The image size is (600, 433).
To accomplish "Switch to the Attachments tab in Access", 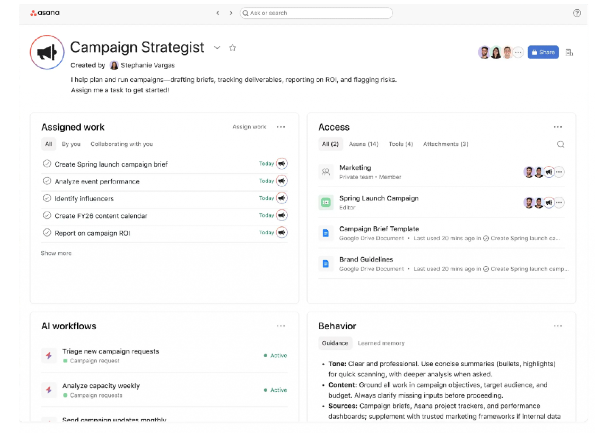I will point(445,144).
